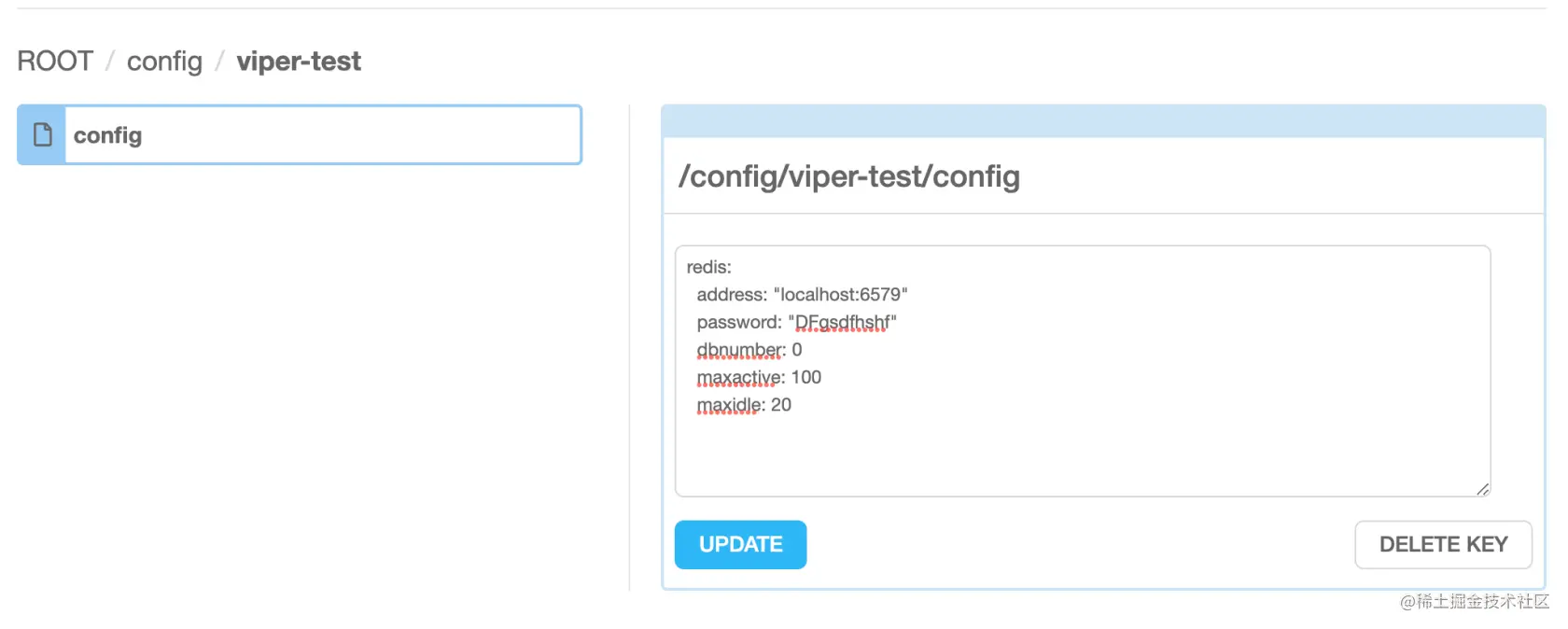1568x629 pixels.
Task: Place cursor on the redis: line
Action: pyautogui.click(x=709, y=268)
